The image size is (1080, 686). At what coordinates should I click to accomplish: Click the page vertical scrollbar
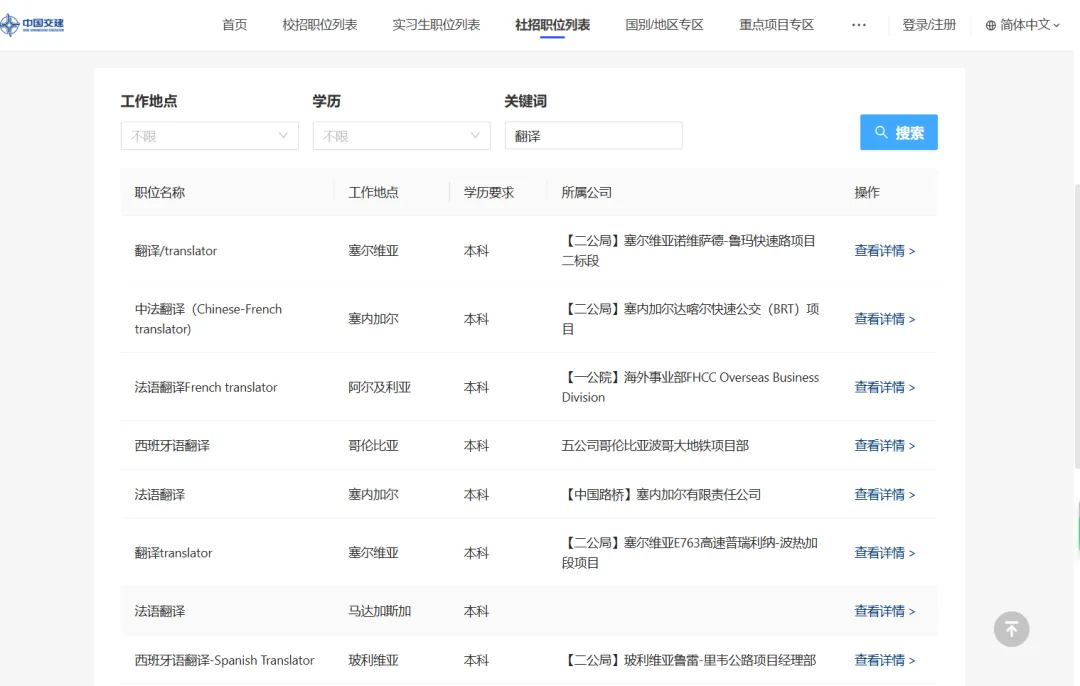click(1077, 327)
